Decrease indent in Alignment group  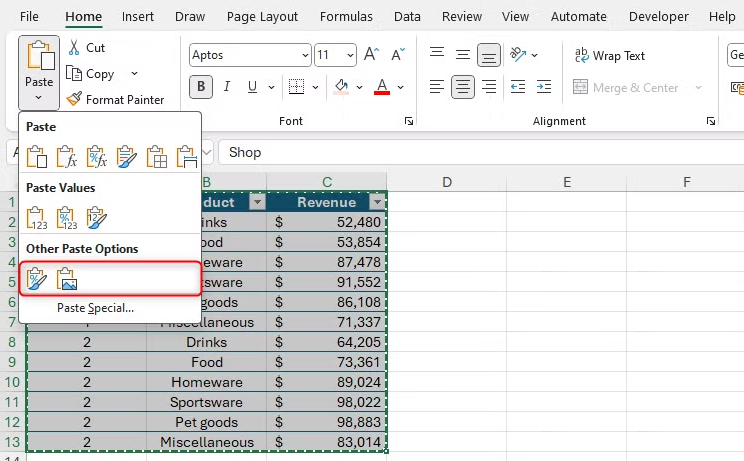click(518, 87)
